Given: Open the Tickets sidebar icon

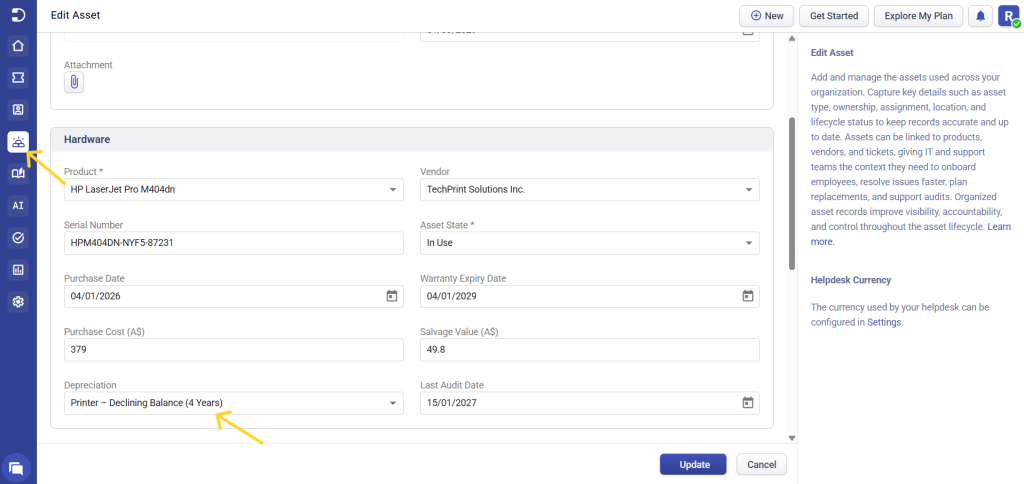Looking at the screenshot, I should coord(18,78).
